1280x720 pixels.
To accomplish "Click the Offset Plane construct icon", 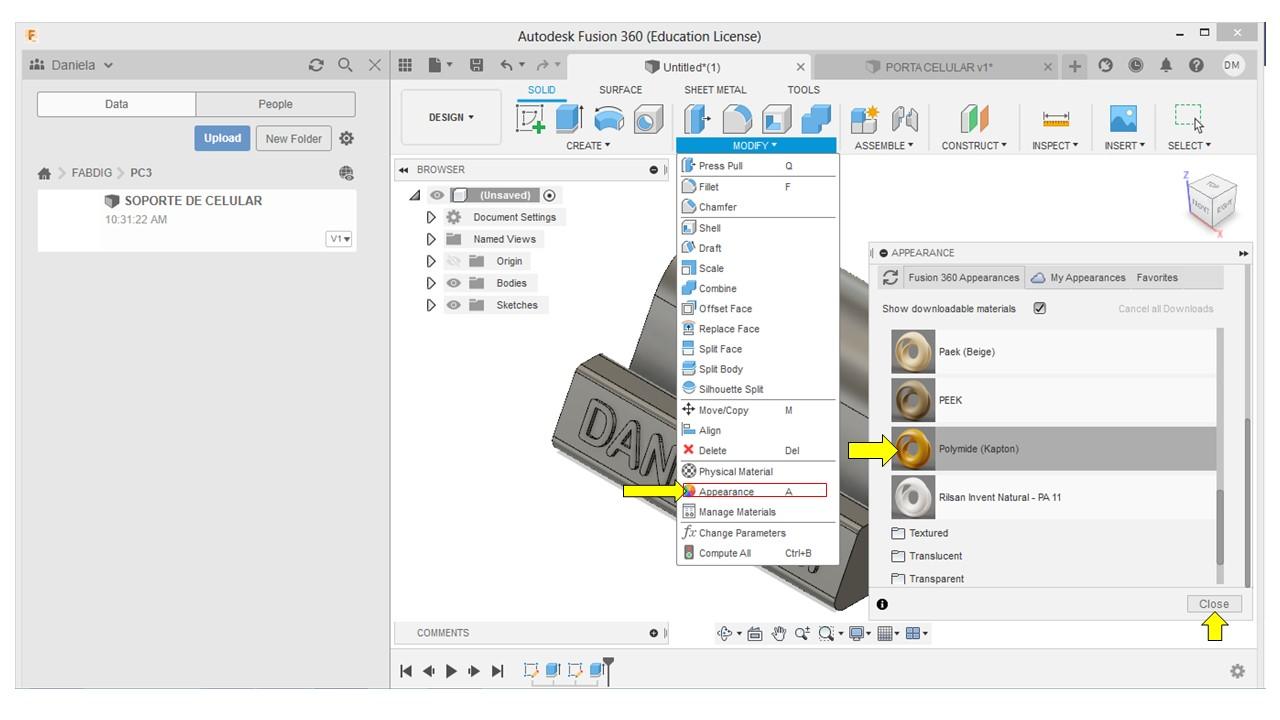I will click(x=974, y=119).
